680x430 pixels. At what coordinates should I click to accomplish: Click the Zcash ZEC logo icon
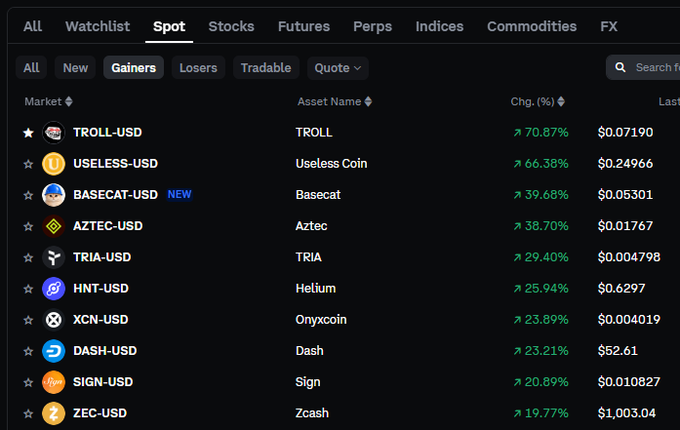[53, 414]
